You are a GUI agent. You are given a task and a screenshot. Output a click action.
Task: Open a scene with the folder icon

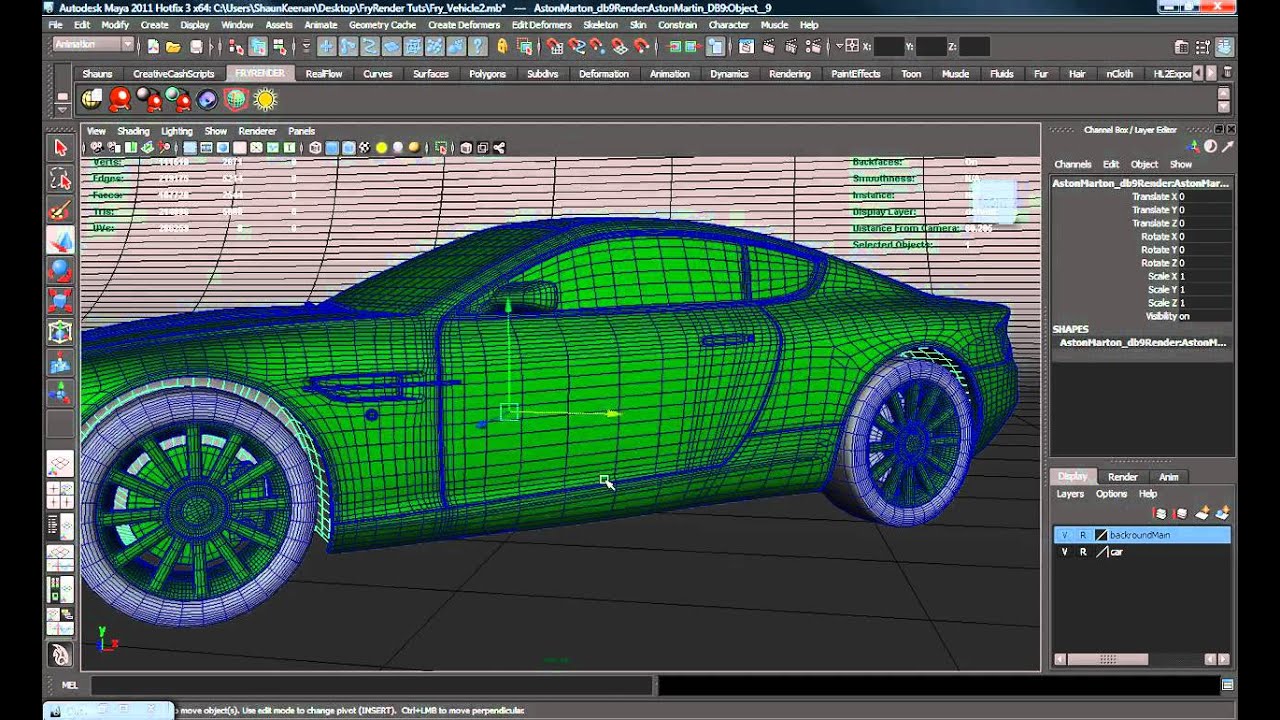(x=173, y=46)
